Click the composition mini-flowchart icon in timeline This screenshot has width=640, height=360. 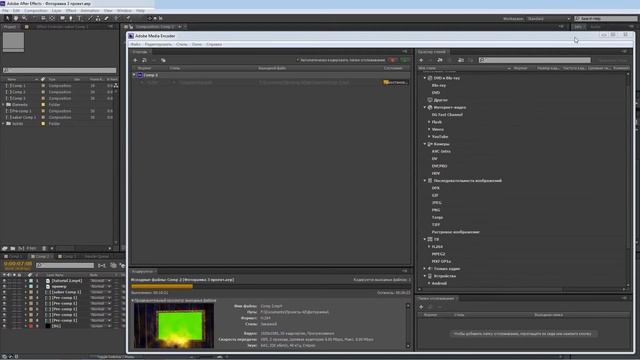[x=102, y=266]
